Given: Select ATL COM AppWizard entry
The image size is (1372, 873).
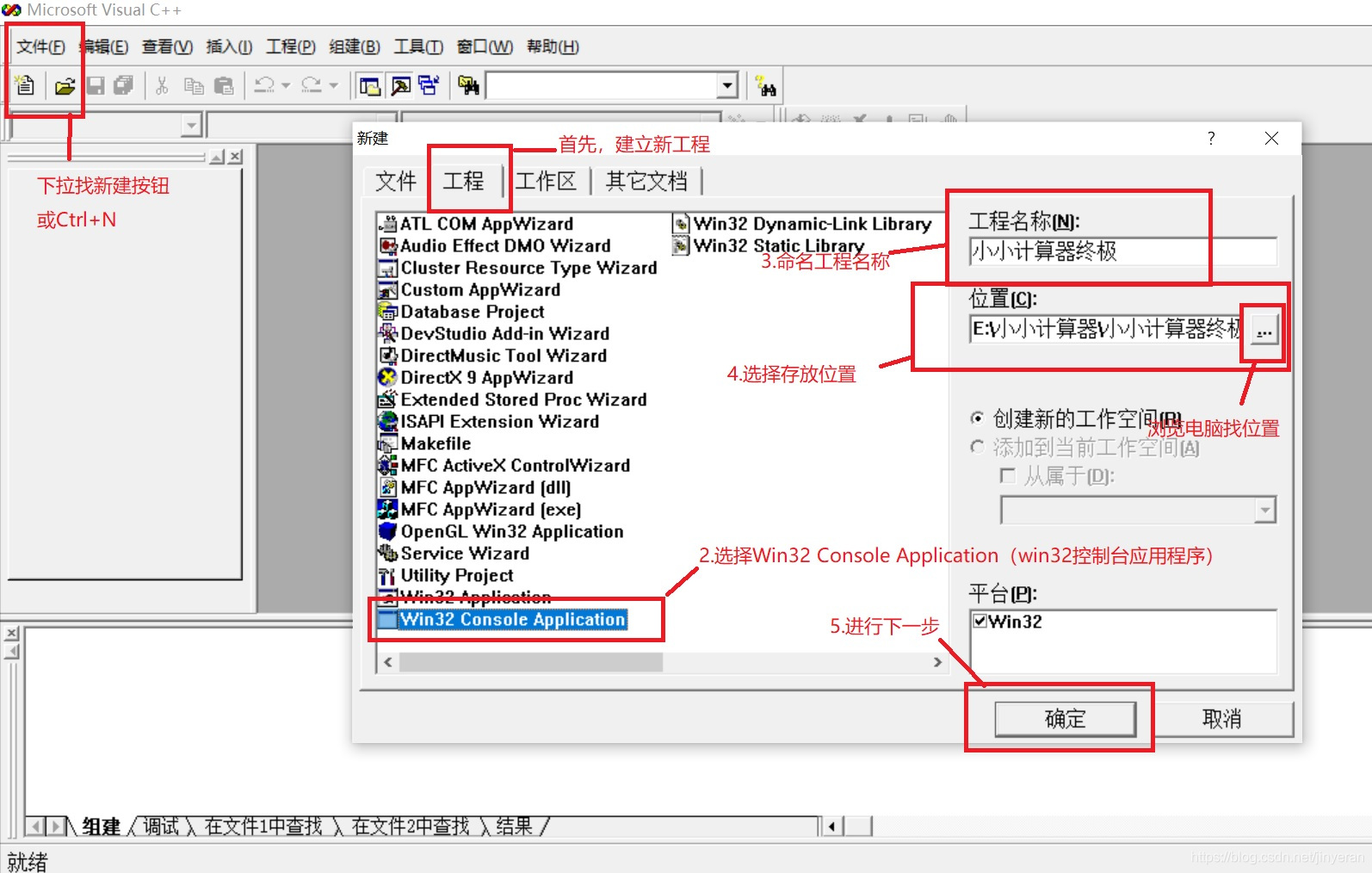Looking at the screenshot, I should pyautogui.click(x=476, y=224).
